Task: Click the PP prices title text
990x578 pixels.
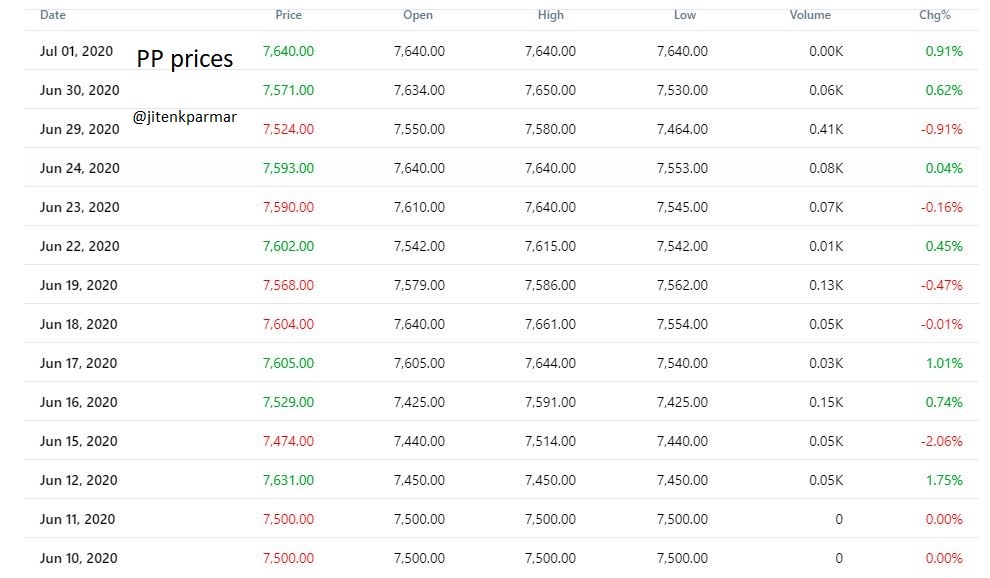Action: coord(186,58)
